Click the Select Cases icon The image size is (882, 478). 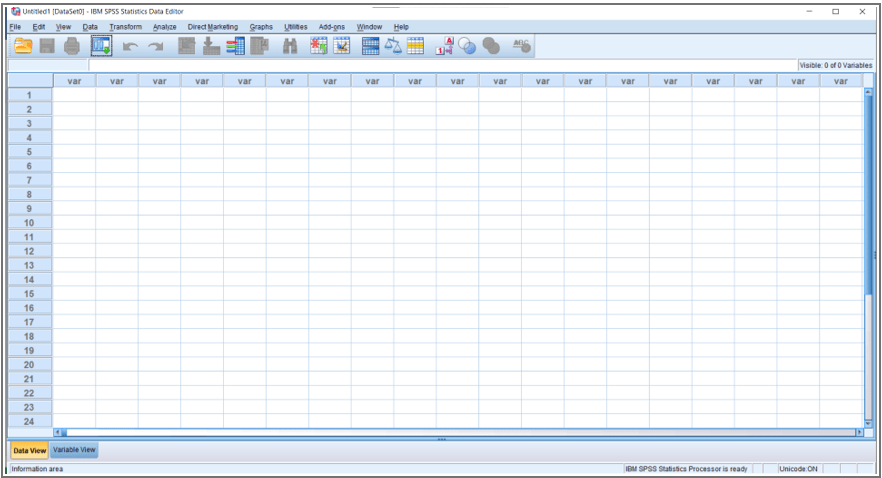416,46
